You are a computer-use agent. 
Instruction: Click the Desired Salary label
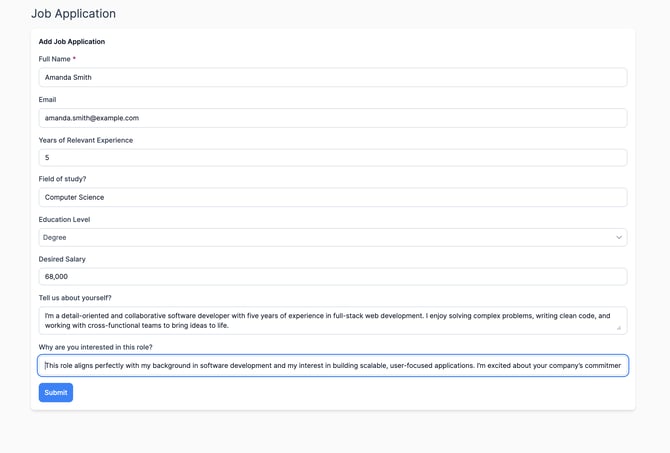point(62,259)
